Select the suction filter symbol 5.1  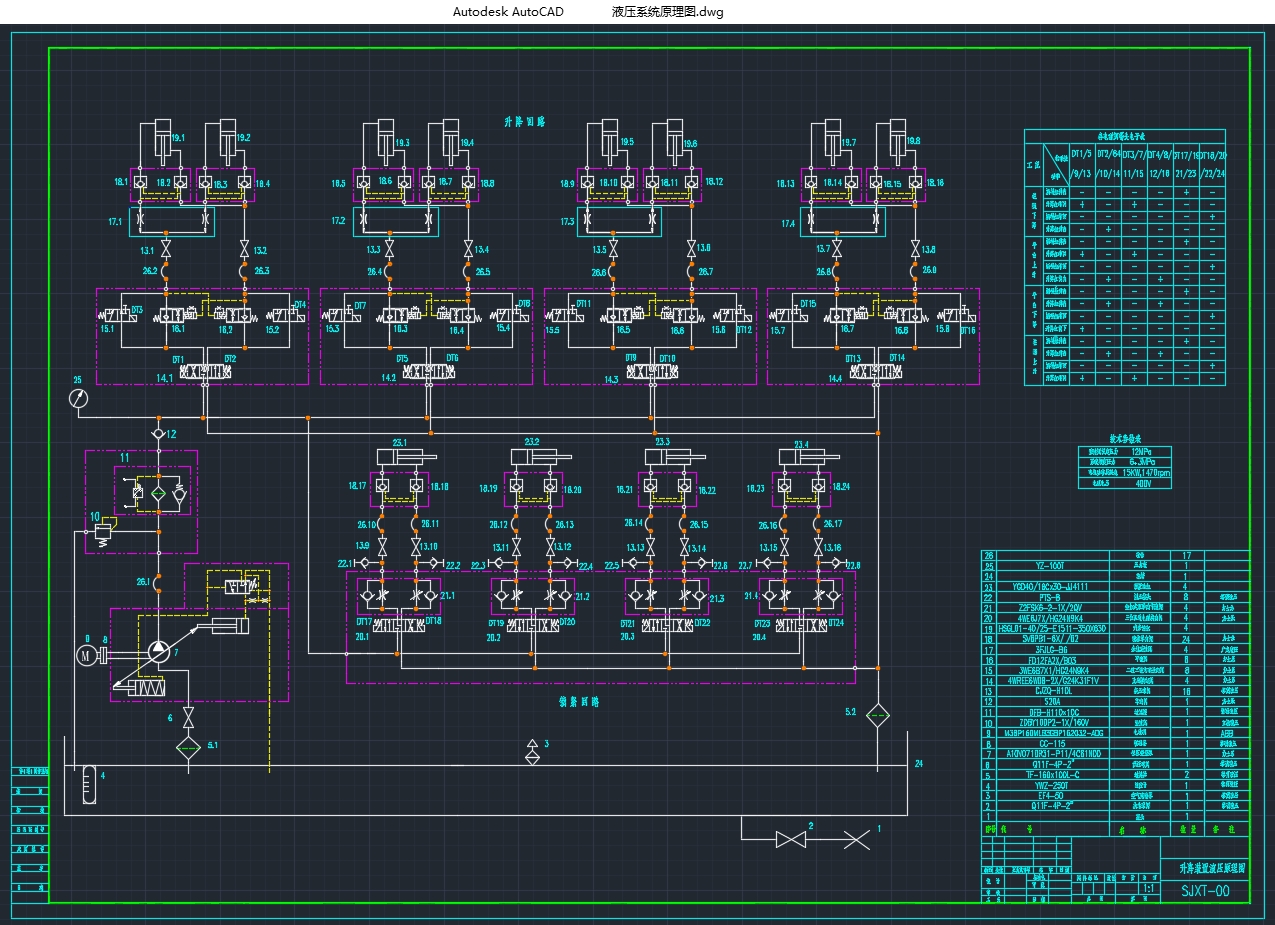click(x=188, y=746)
